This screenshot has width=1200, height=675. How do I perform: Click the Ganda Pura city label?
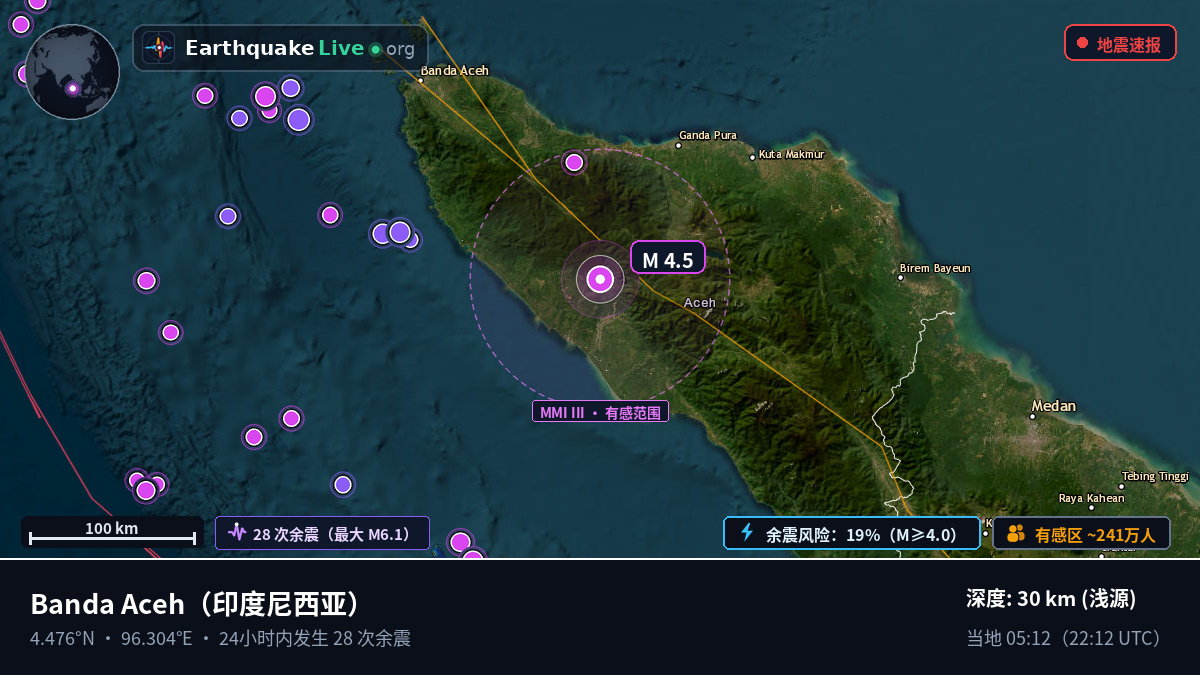coord(708,135)
